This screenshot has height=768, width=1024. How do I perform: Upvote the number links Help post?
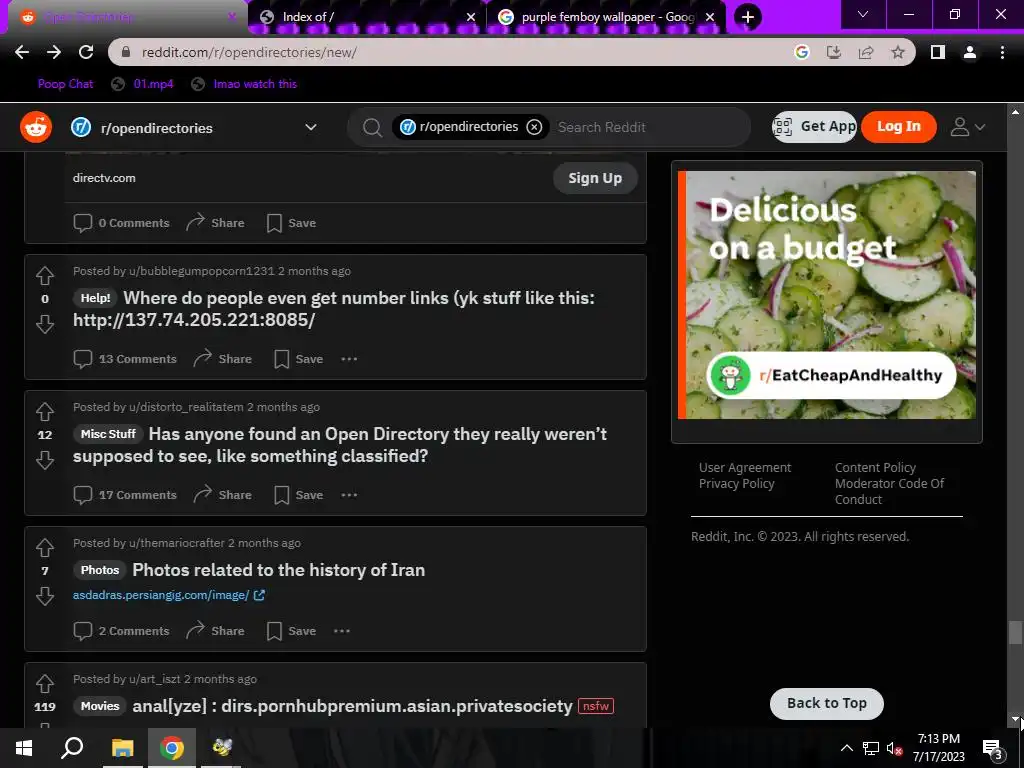tap(44, 276)
